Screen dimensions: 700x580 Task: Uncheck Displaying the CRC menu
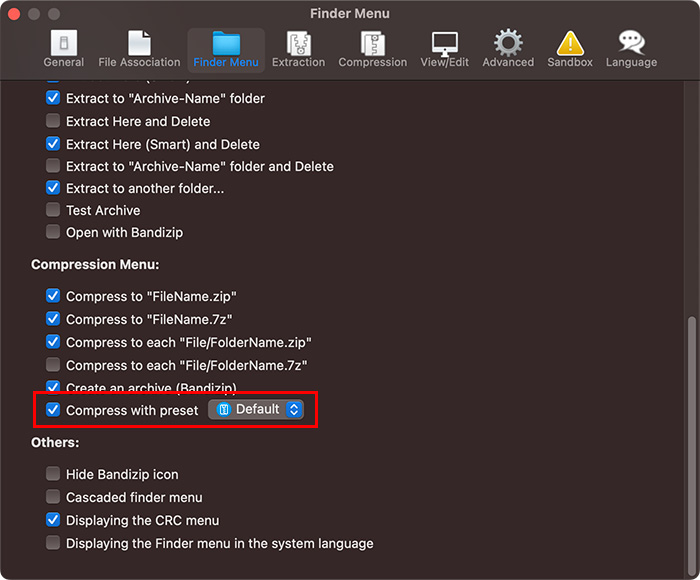54,520
